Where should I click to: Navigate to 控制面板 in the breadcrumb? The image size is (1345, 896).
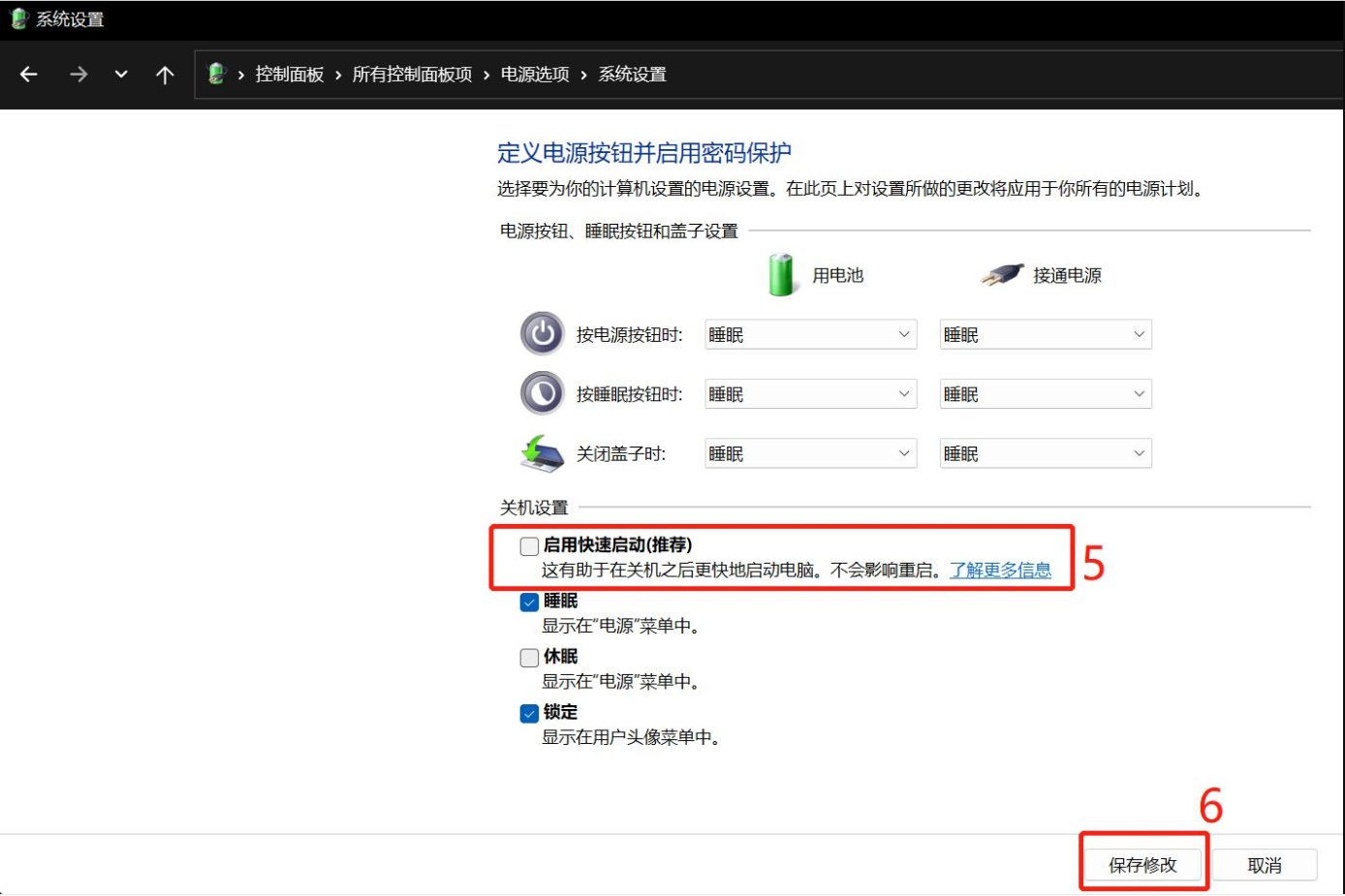coord(288,74)
